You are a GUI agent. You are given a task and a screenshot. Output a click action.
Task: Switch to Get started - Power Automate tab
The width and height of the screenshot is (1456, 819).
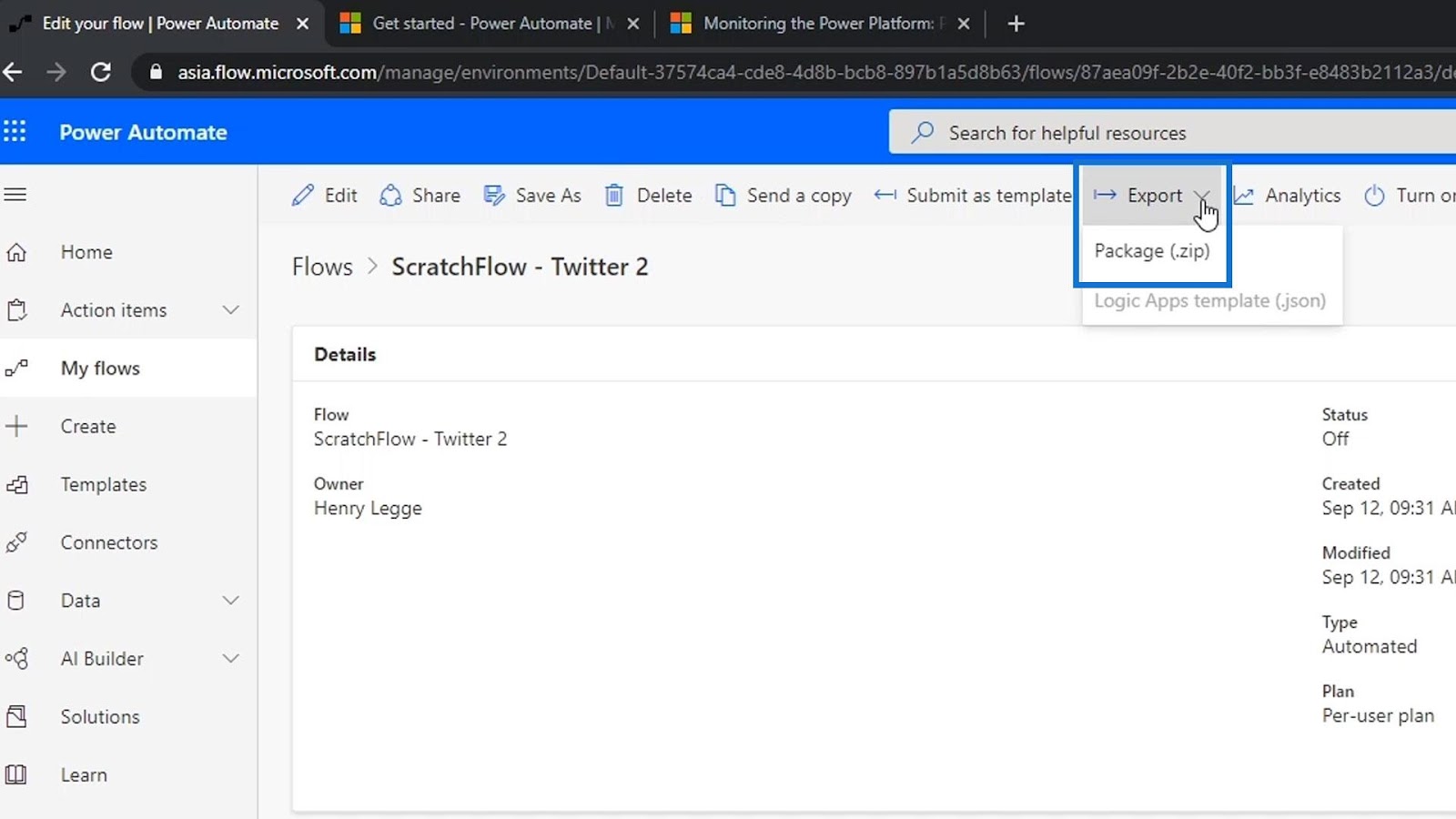488,24
